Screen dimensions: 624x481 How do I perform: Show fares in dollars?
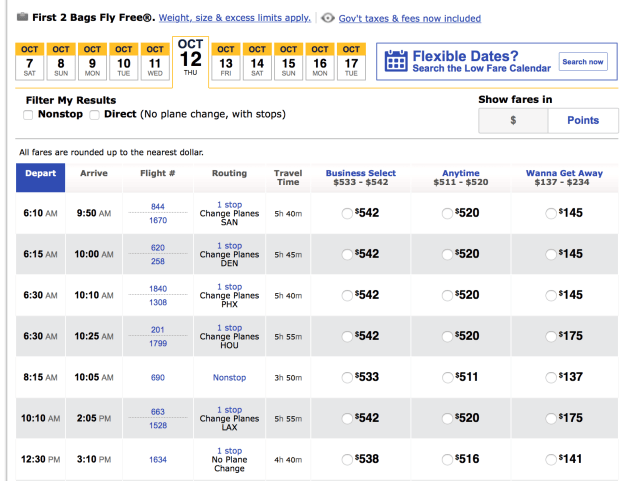click(x=513, y=120)
